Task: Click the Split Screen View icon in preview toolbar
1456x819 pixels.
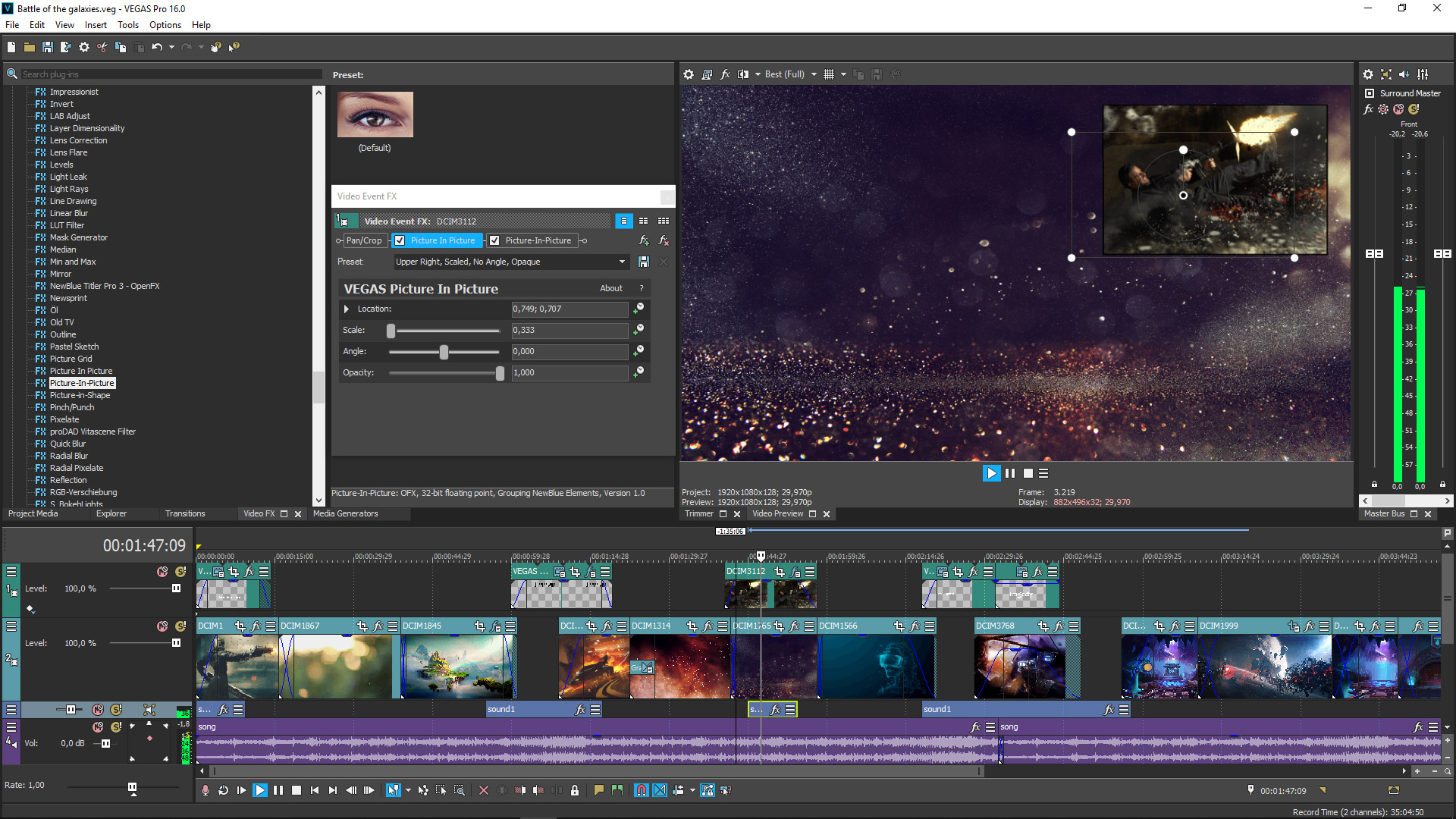Action: [744, 74]
